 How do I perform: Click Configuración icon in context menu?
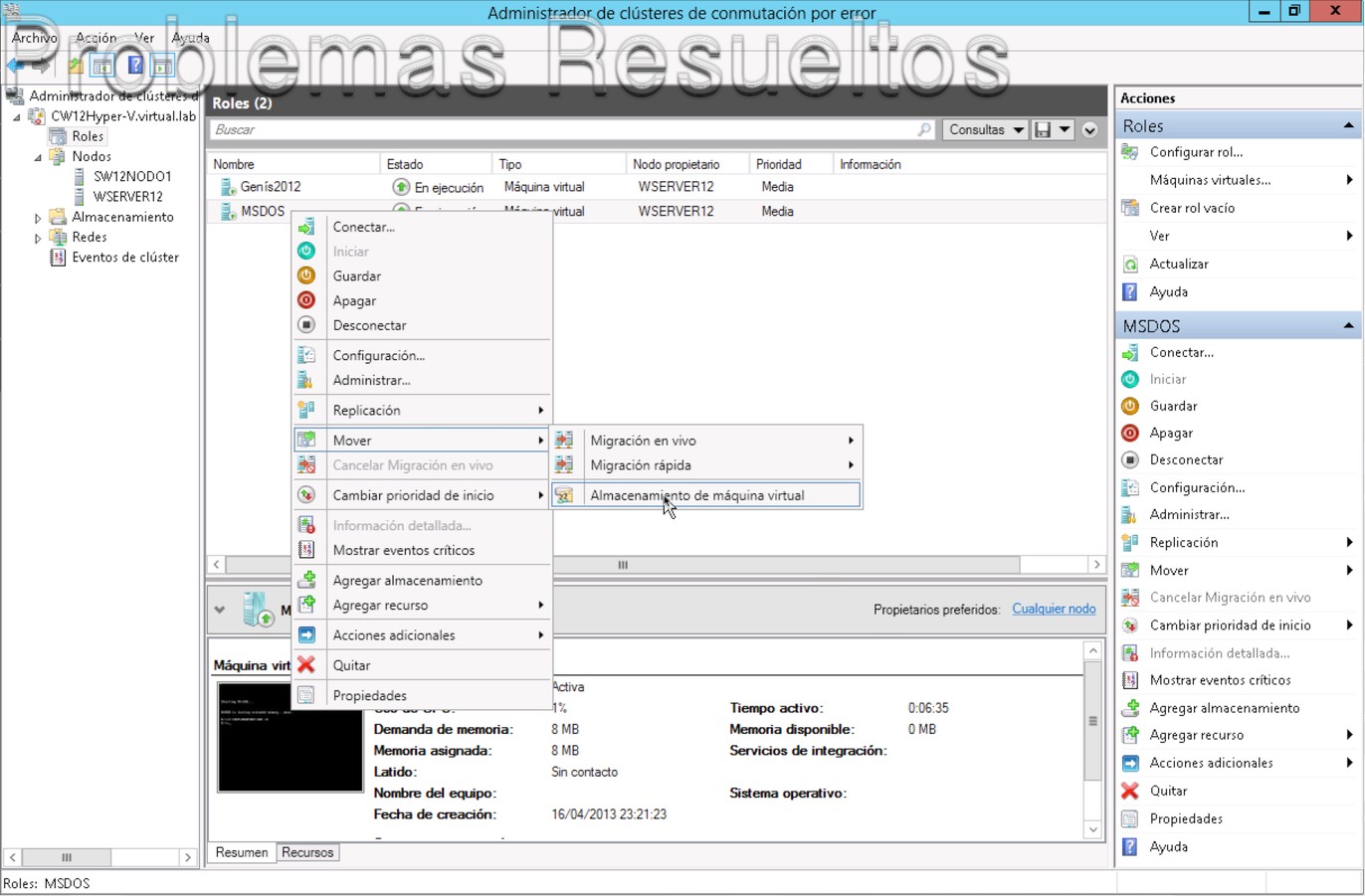click(306, 355)
